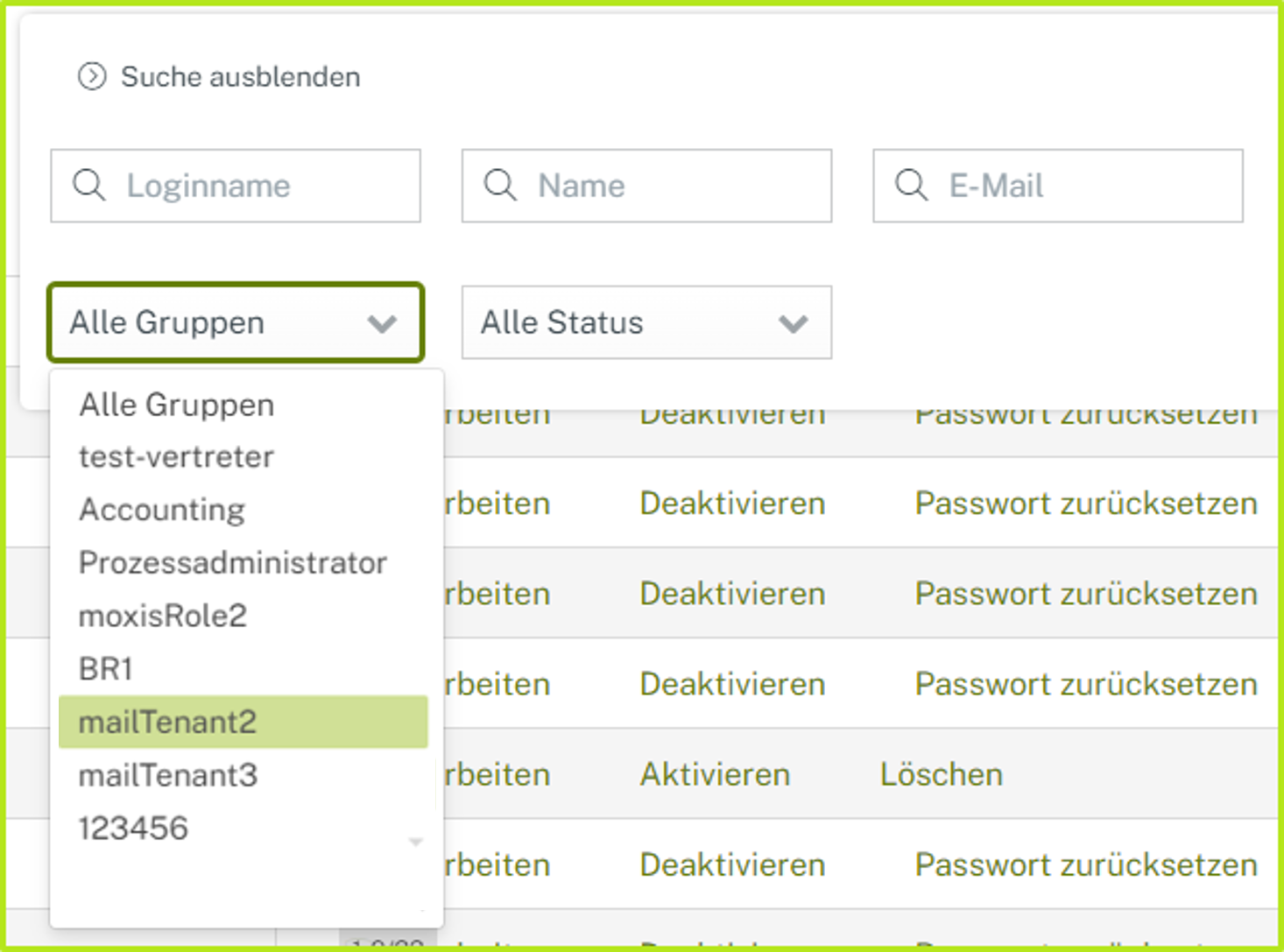Click the magnifier icon in the Name field
The width and height of the screenshot is (1284, 952).
coord(499,185)
